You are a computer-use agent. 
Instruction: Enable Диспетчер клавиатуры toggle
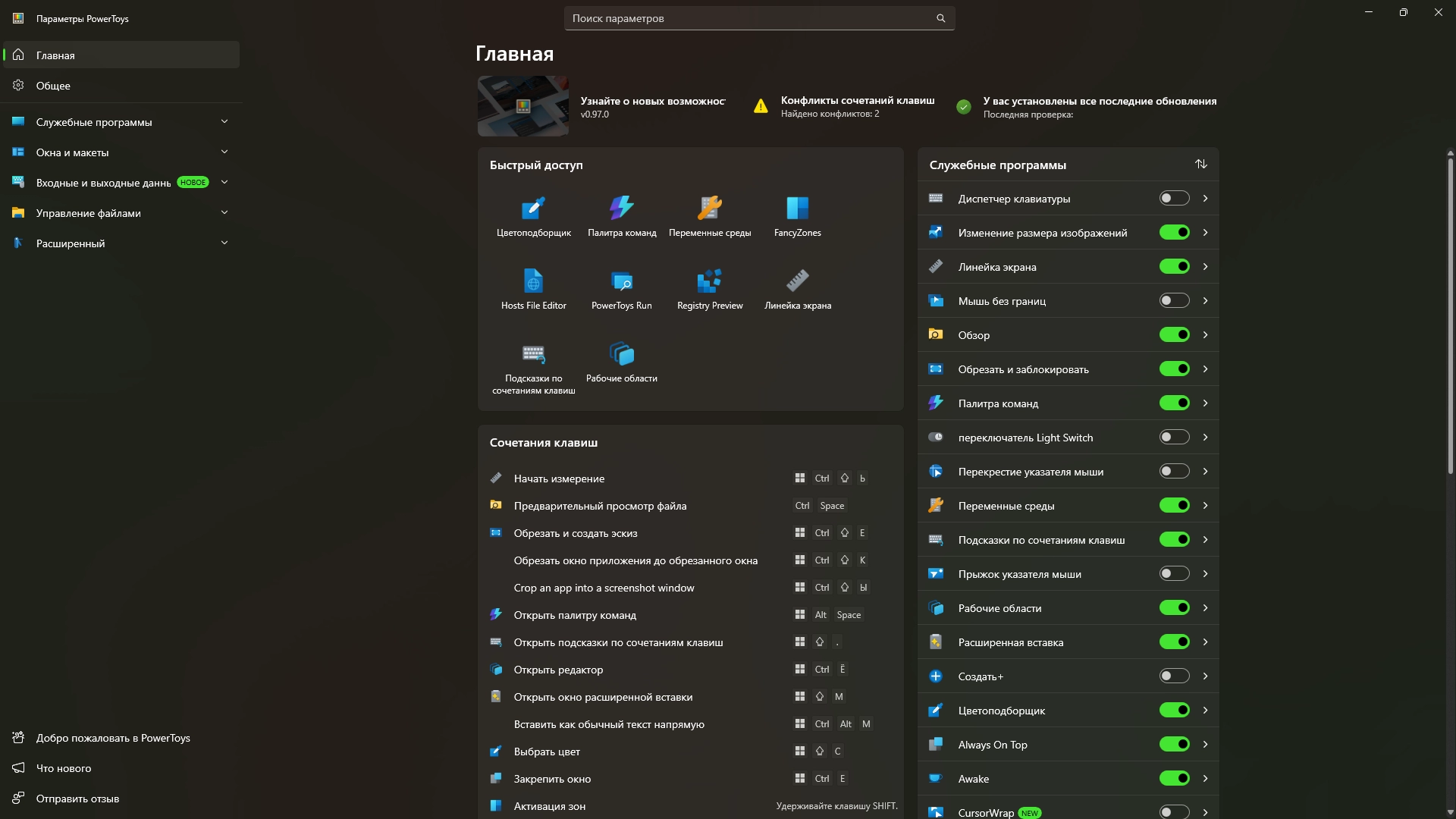pyautogui.click(x=1174, y=199)
